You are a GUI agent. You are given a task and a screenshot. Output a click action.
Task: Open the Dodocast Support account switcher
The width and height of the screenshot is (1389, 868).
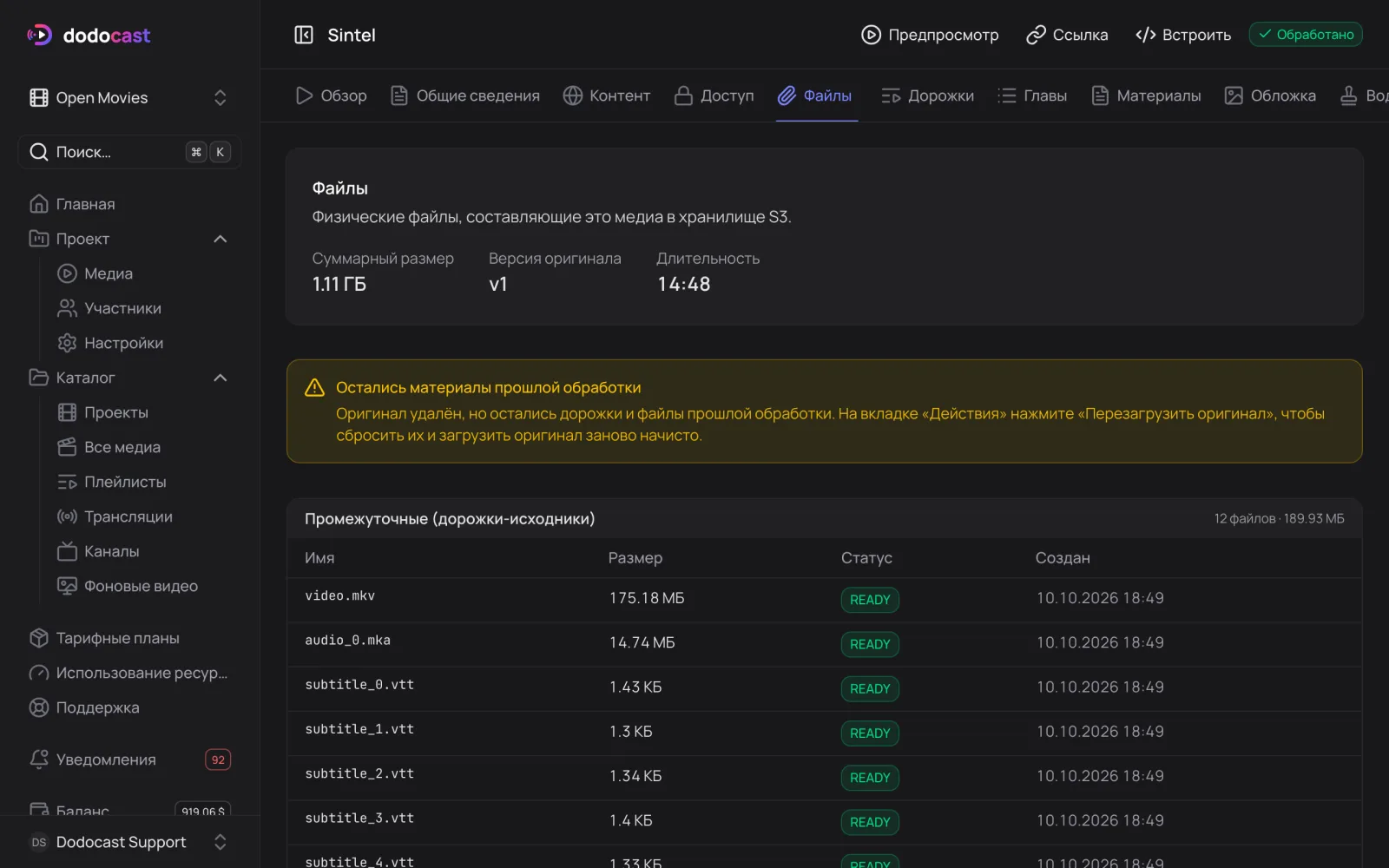[129, 842]
